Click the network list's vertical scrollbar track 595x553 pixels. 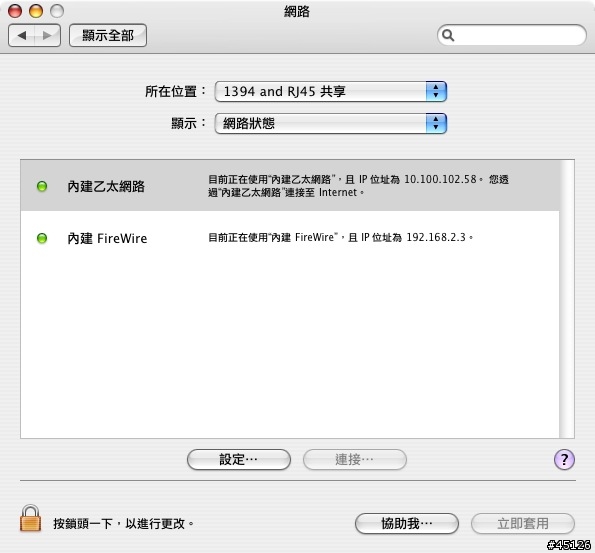tap(567, 299)
